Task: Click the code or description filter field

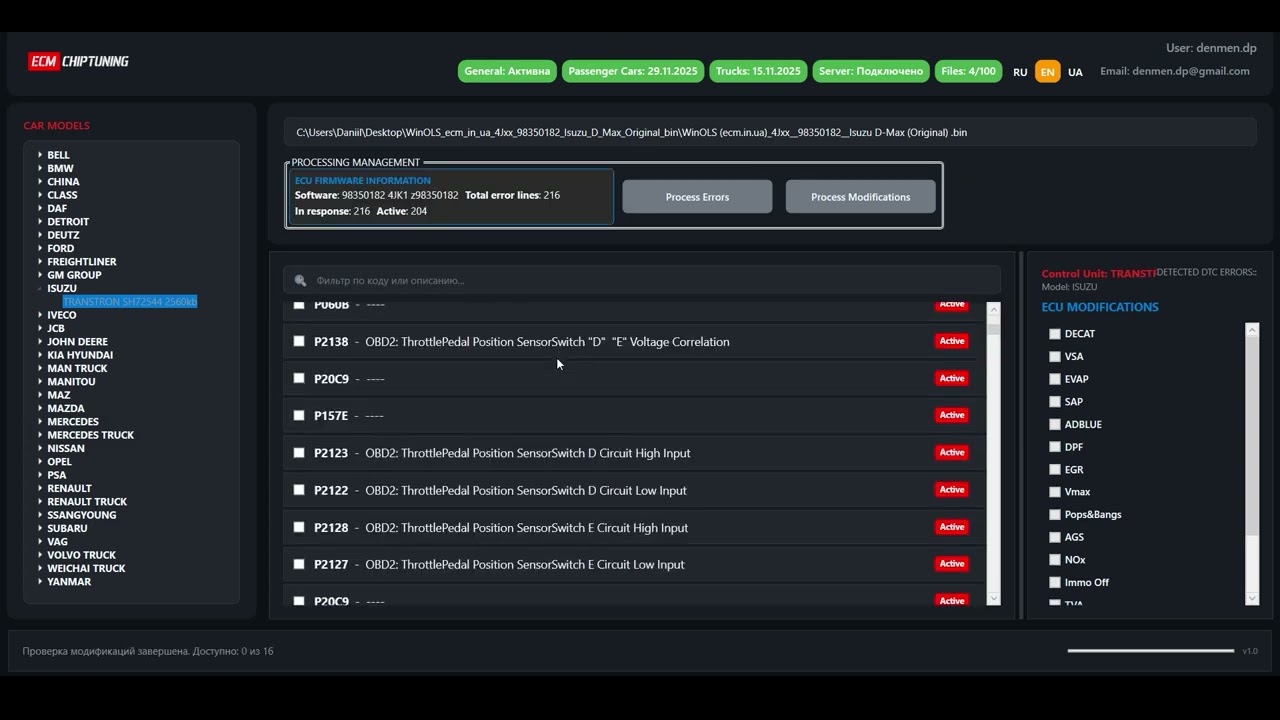Action: click(642, 281)
